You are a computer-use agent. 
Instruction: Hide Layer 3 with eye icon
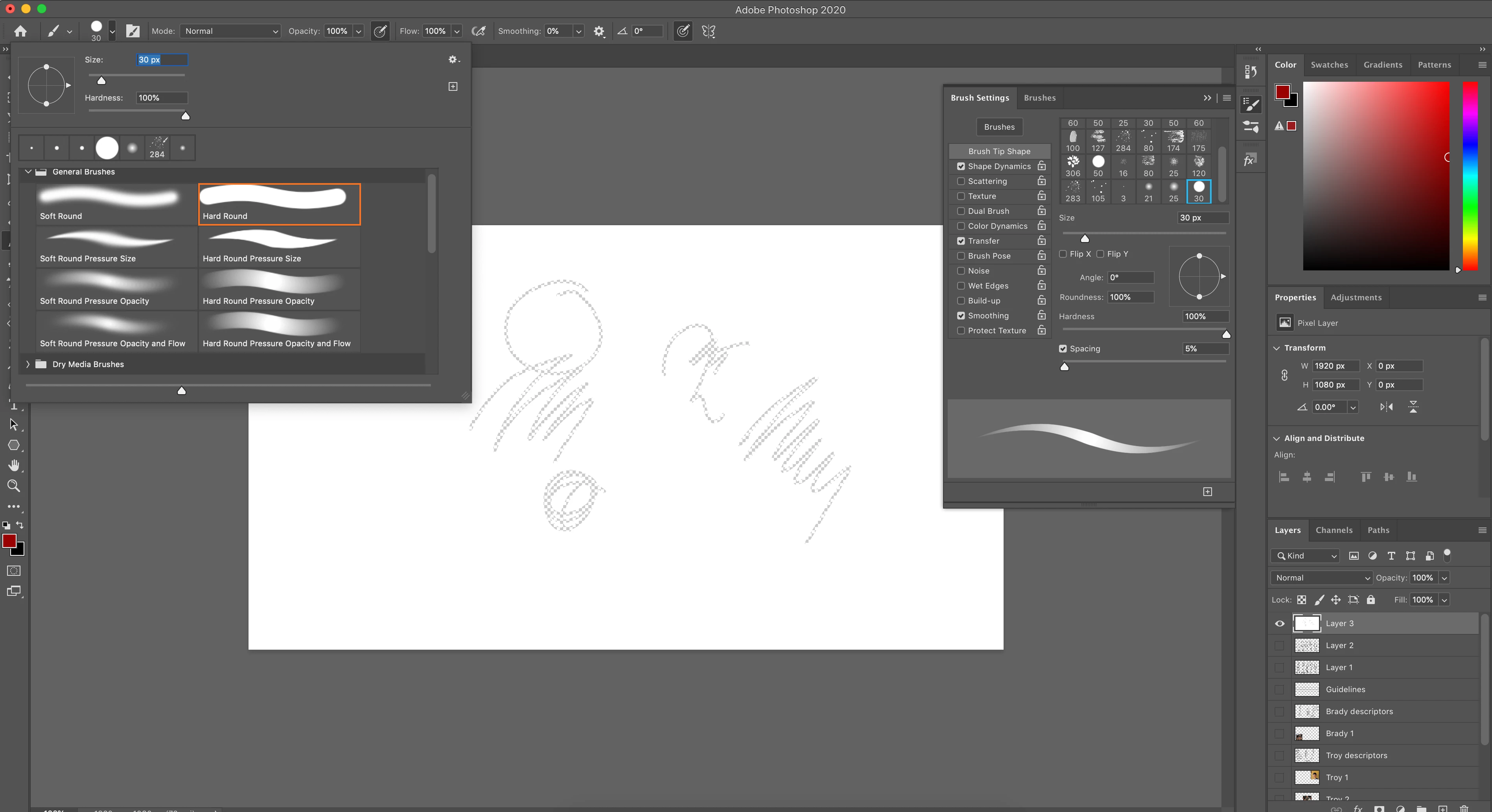1279,623
